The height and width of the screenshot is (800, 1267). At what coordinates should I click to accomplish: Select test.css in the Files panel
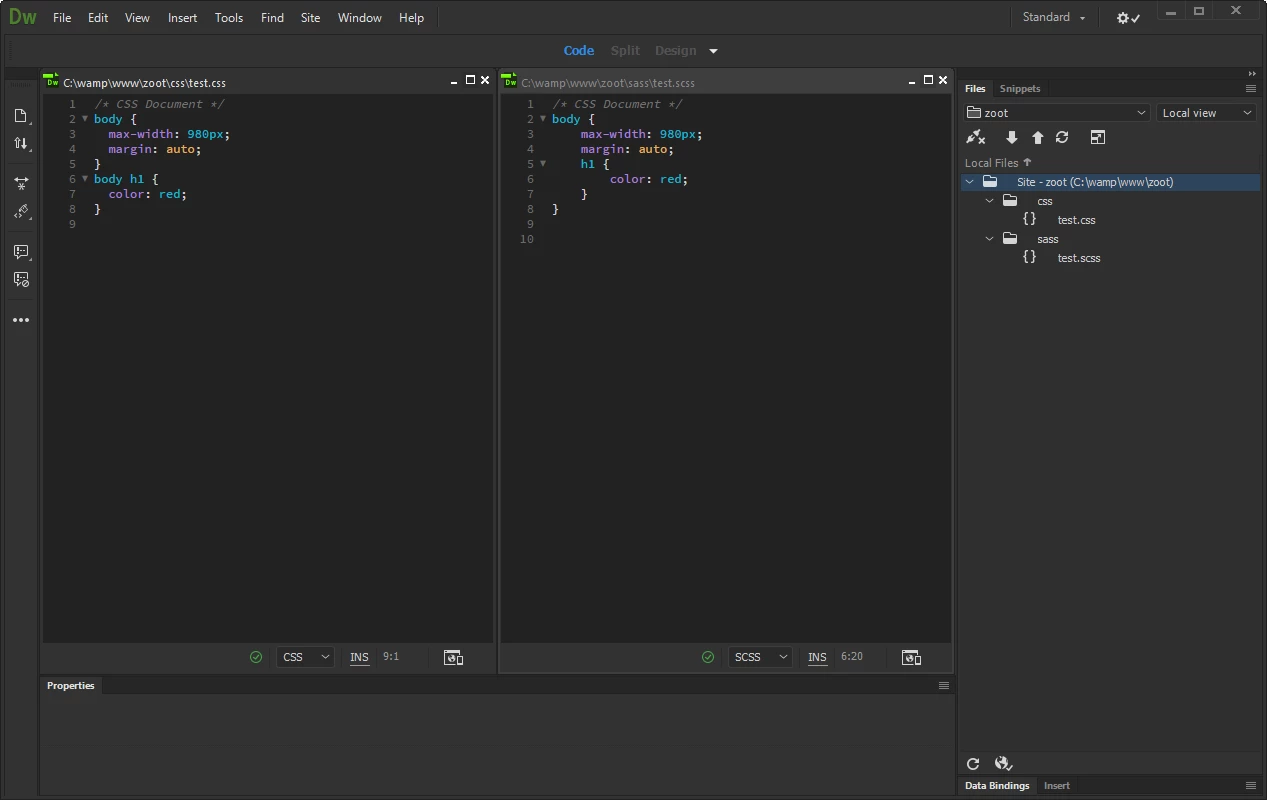[1076, 220]
